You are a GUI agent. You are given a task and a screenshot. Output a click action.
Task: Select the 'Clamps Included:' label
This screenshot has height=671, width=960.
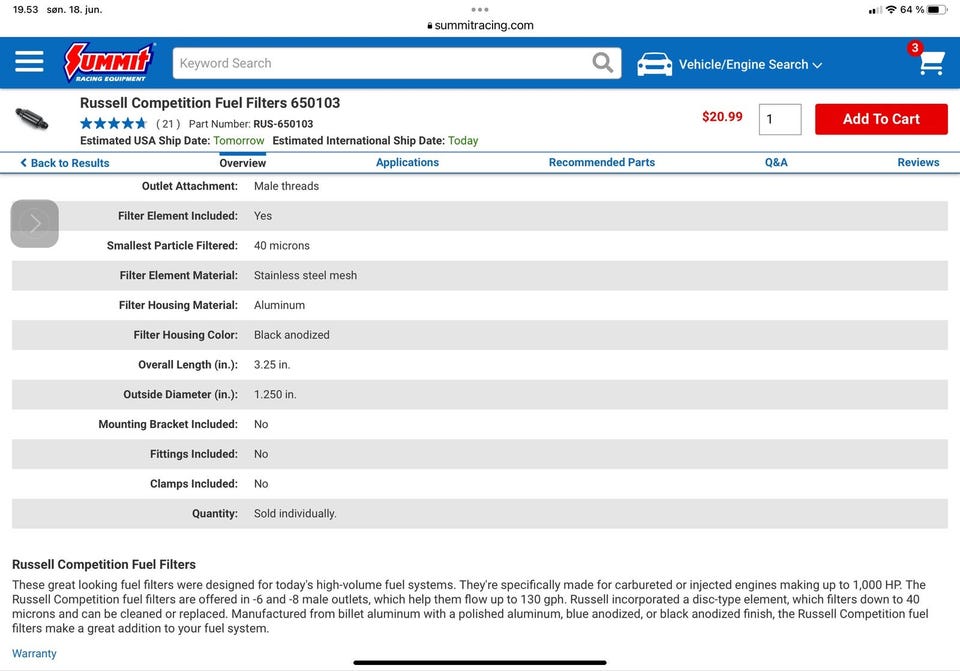pyautogui.click(x=193, y=484)
